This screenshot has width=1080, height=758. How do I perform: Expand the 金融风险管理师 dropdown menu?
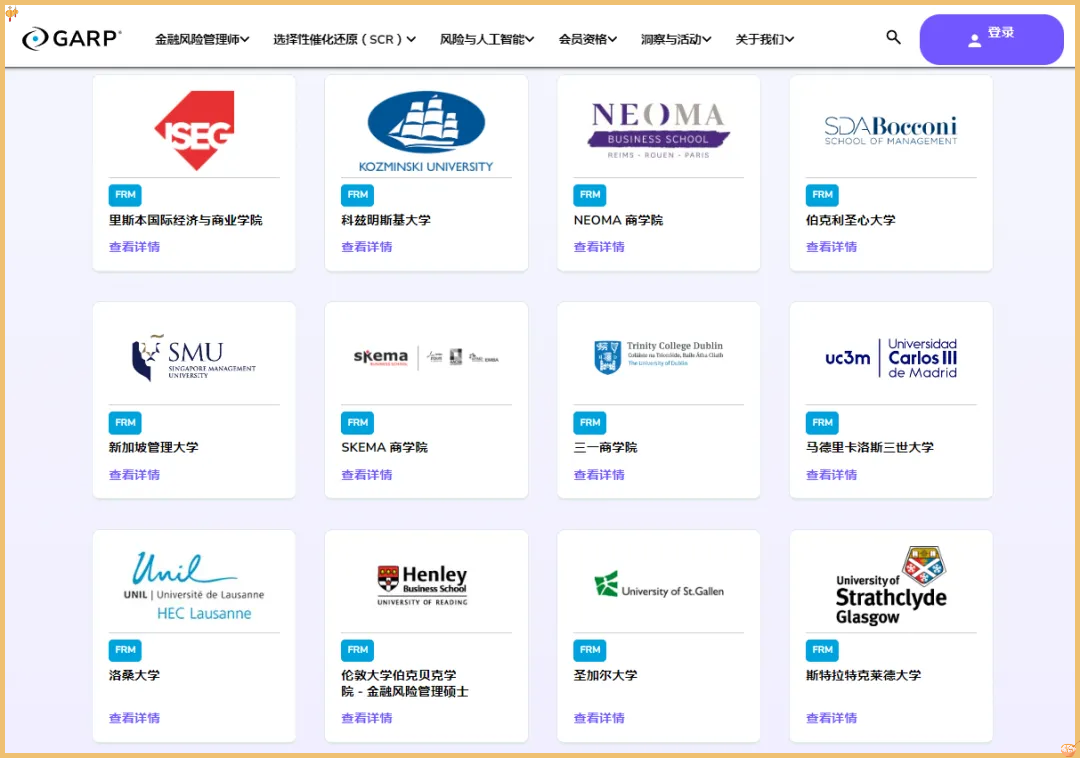tap(202, 40)
